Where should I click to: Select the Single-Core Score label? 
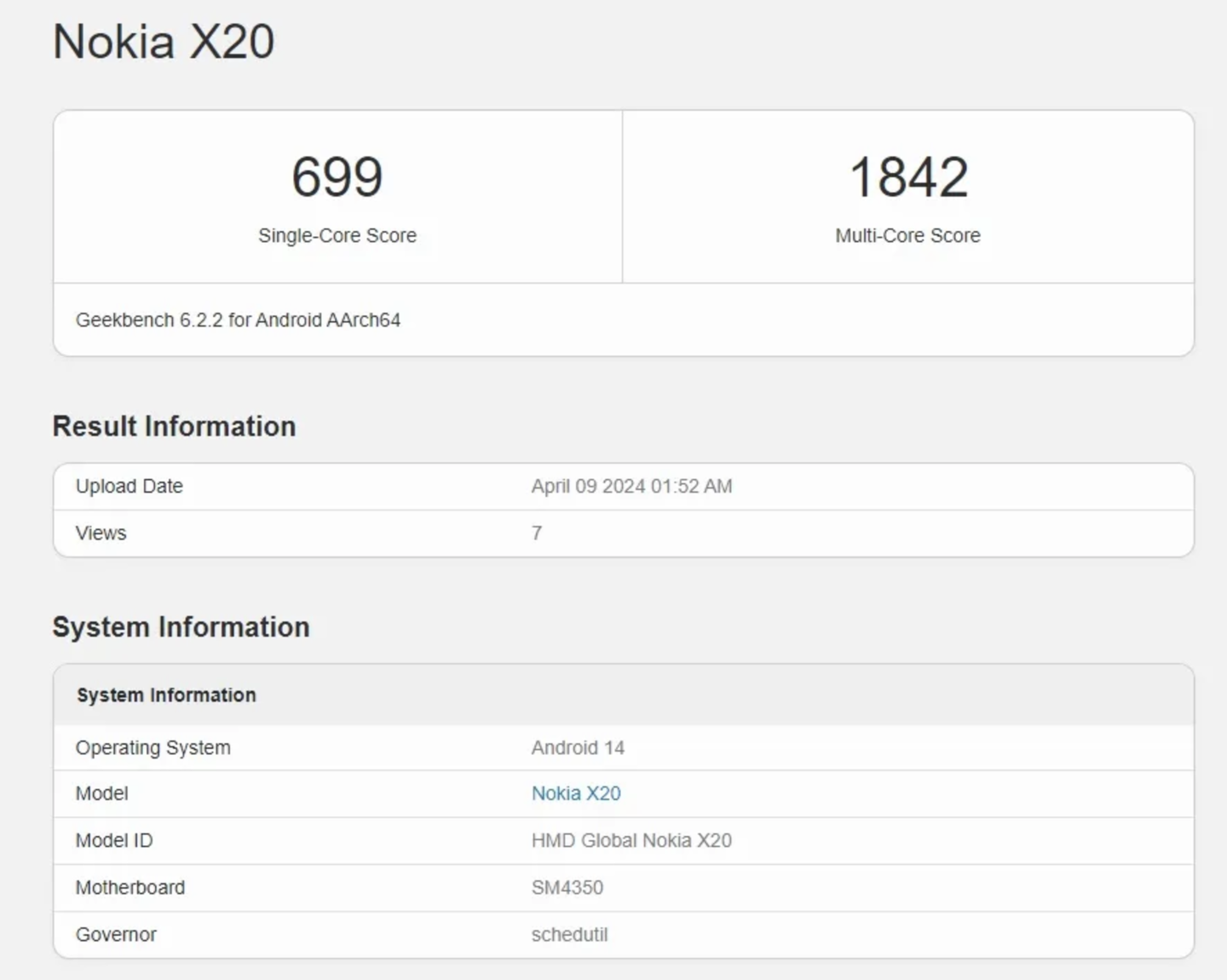click(337, 236)
